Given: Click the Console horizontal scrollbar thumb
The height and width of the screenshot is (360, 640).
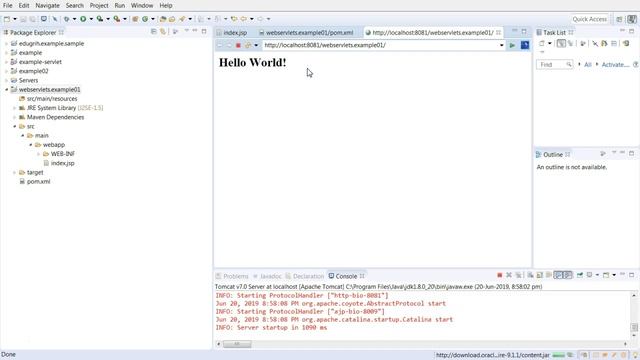Looking at the screenshot, I should point(237,344).
